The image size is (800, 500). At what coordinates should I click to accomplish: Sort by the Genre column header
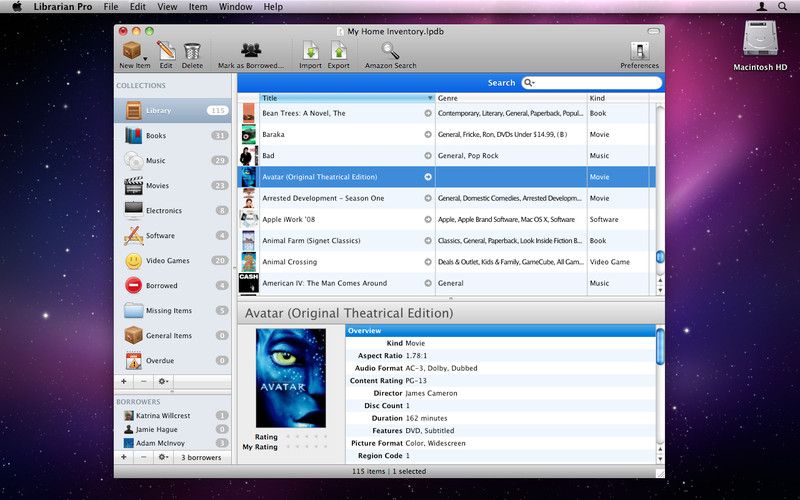(x=511, y=98)
